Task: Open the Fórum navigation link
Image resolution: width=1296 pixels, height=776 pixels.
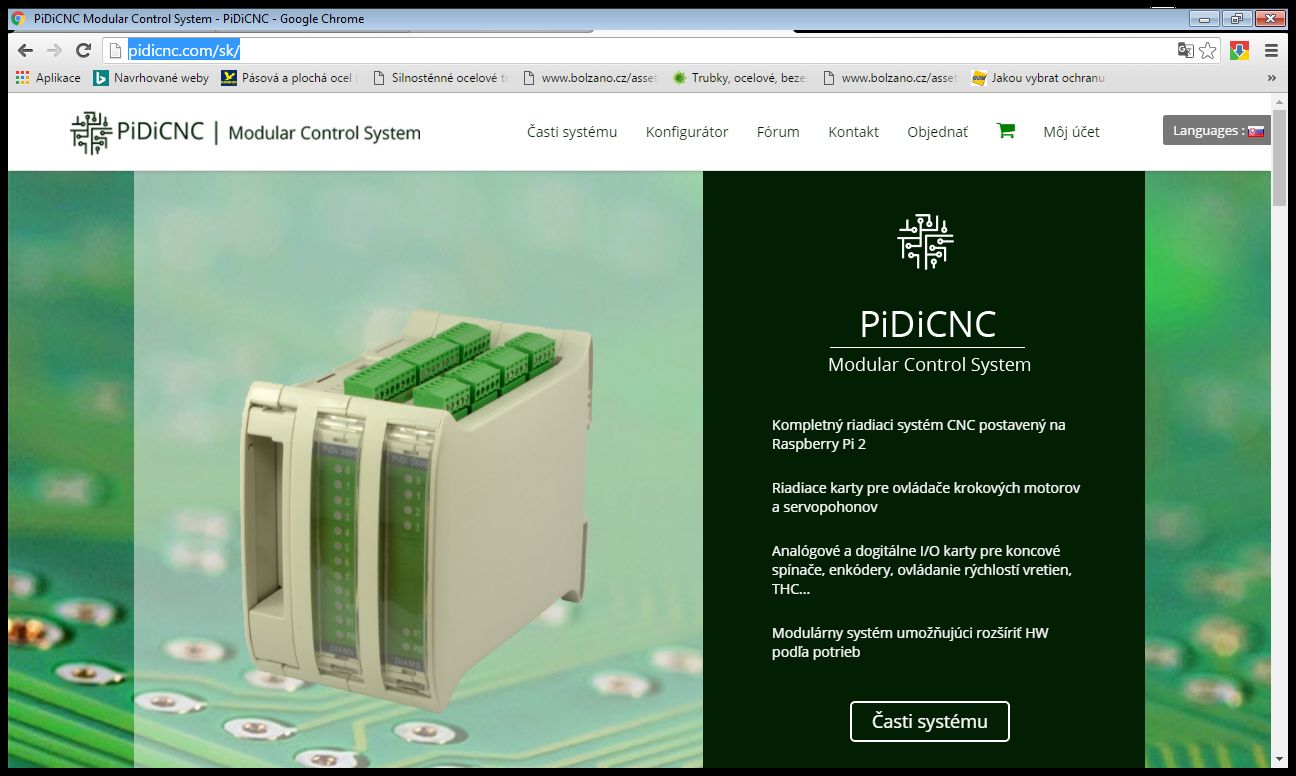Action: 778,132
